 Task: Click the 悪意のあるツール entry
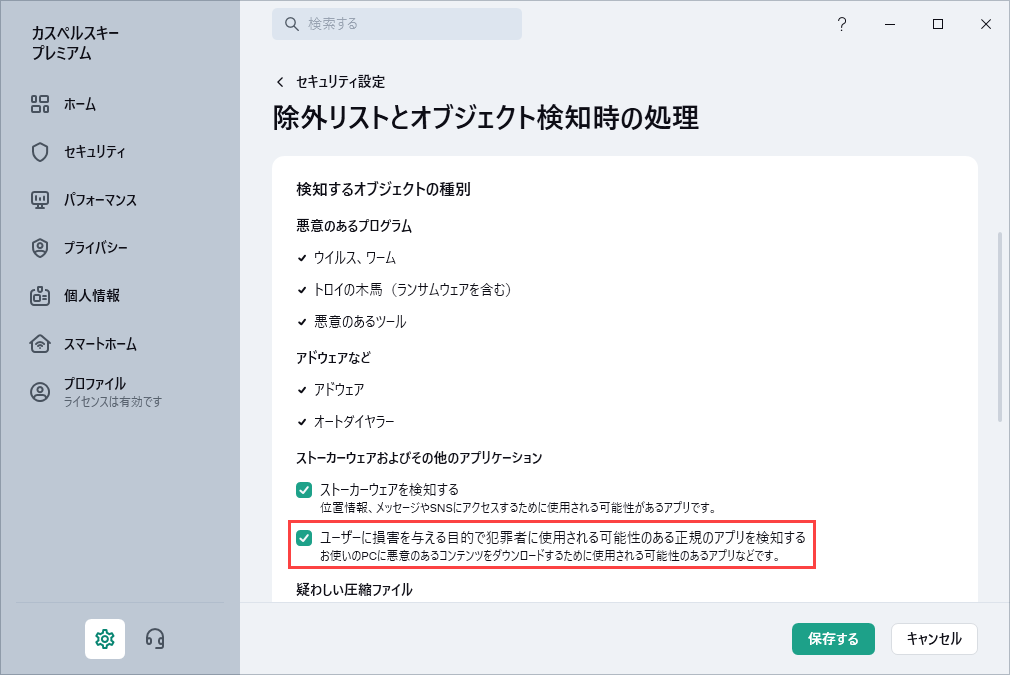tap(359, 321)
